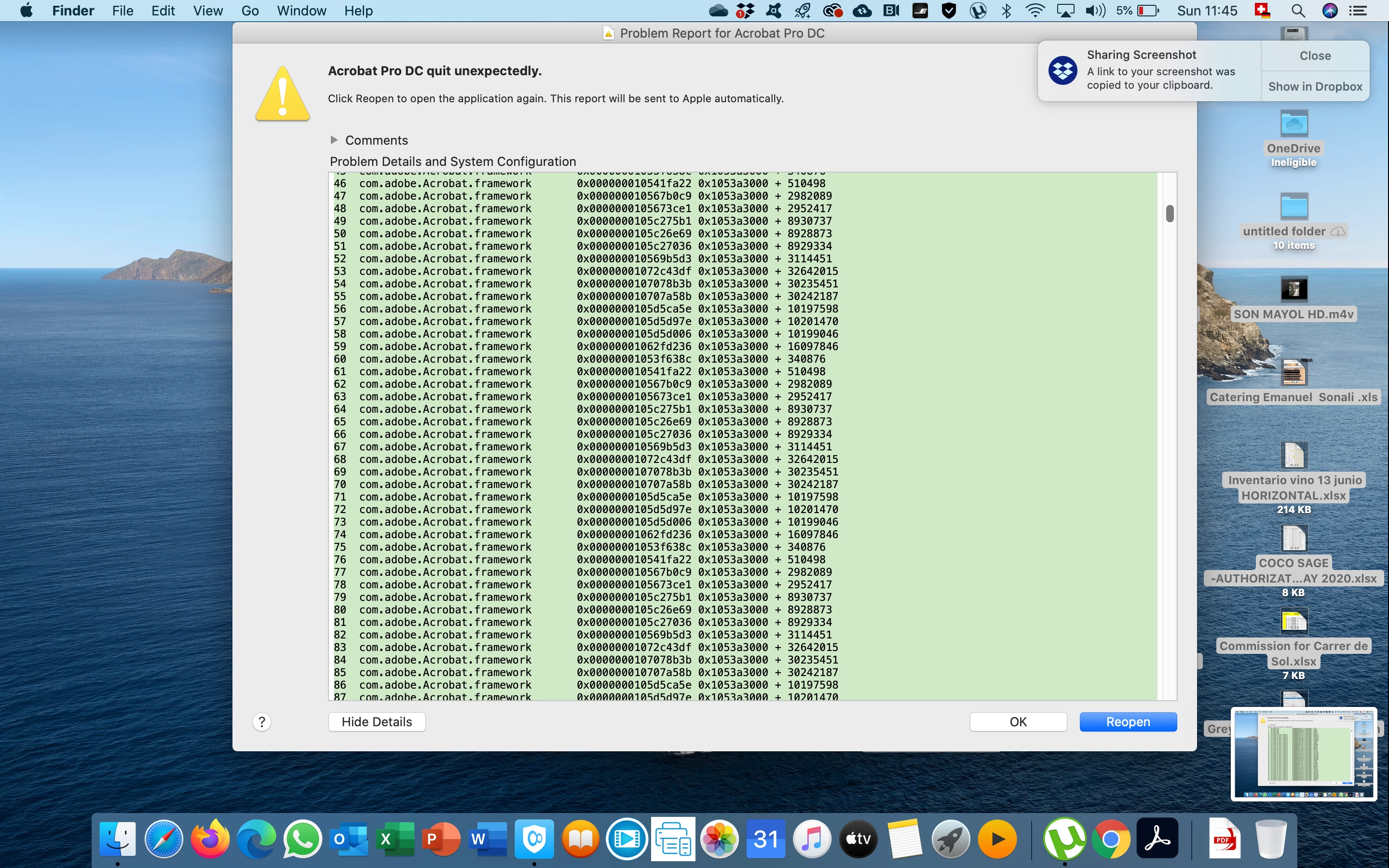Select SON MAYOL HD.m4v desktop file
This screenshot has width=1389, height=868.
1294,298
